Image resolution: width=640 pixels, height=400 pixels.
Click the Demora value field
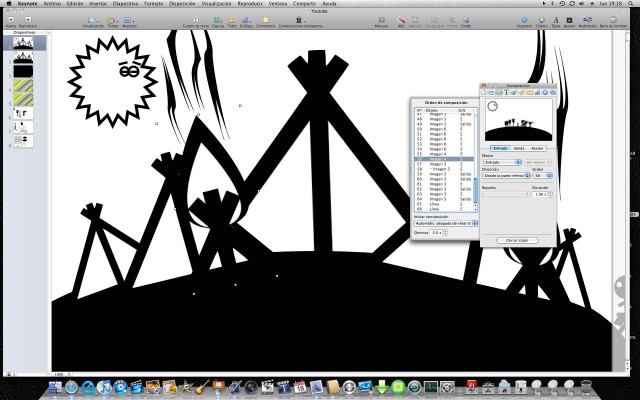(436, 233)
